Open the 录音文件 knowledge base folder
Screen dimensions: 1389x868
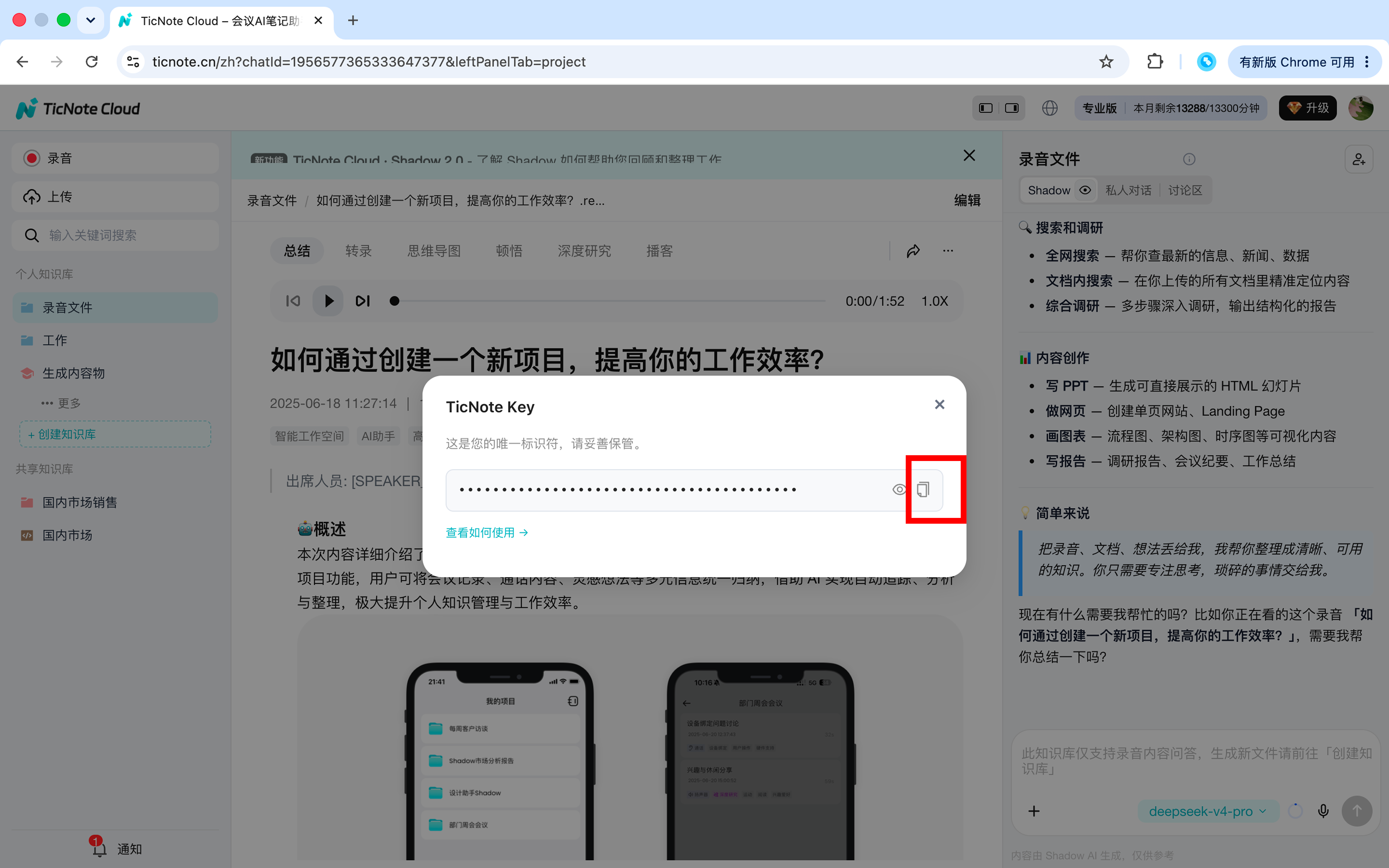[x=115, y=308]
